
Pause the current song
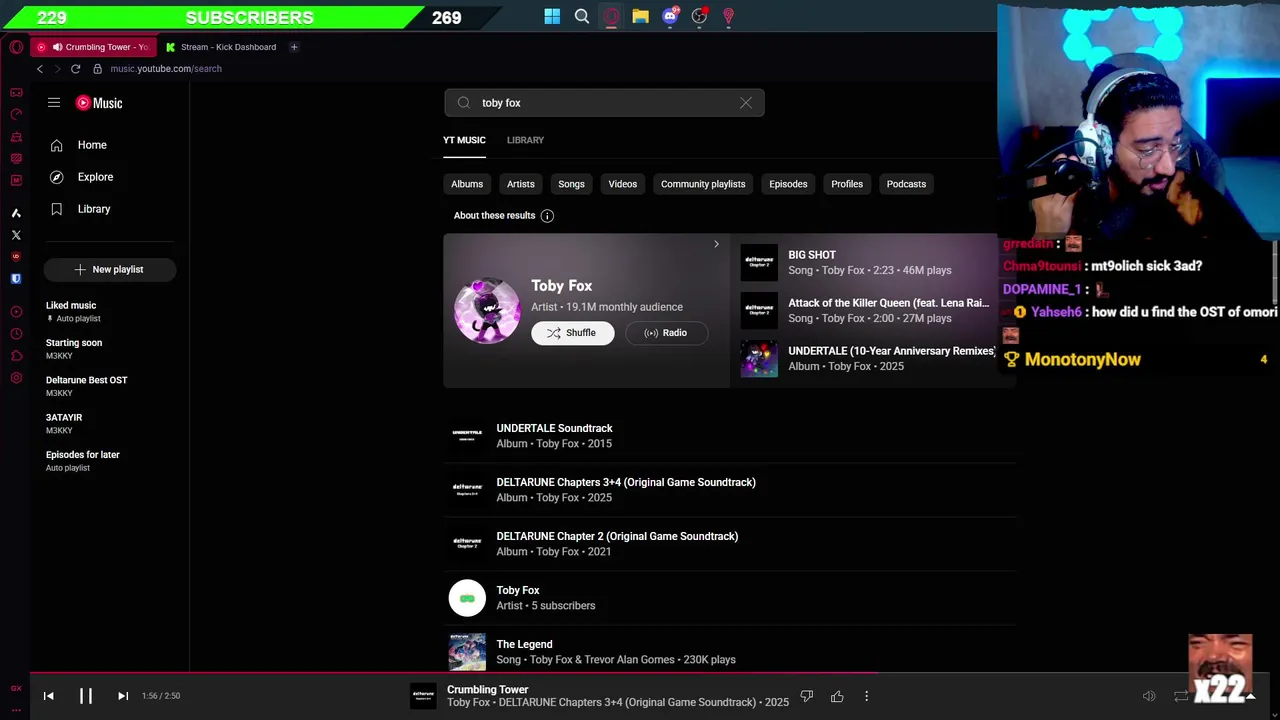click(x=86, y=696)
